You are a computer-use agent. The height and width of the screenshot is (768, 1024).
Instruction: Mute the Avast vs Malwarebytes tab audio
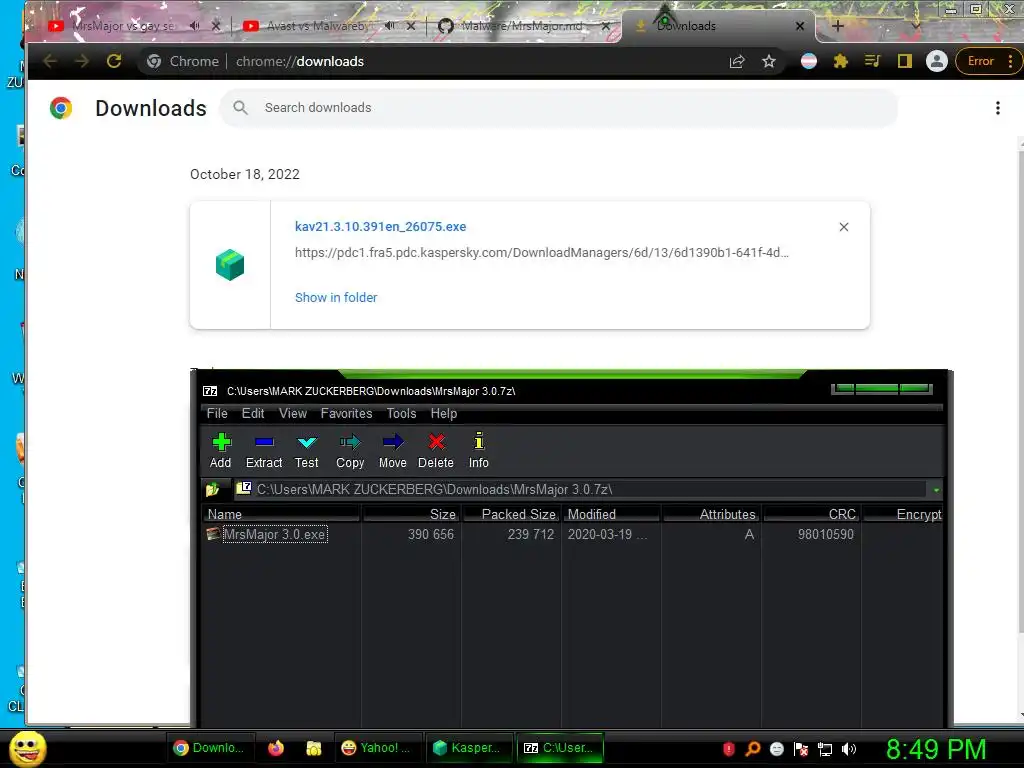390,26
